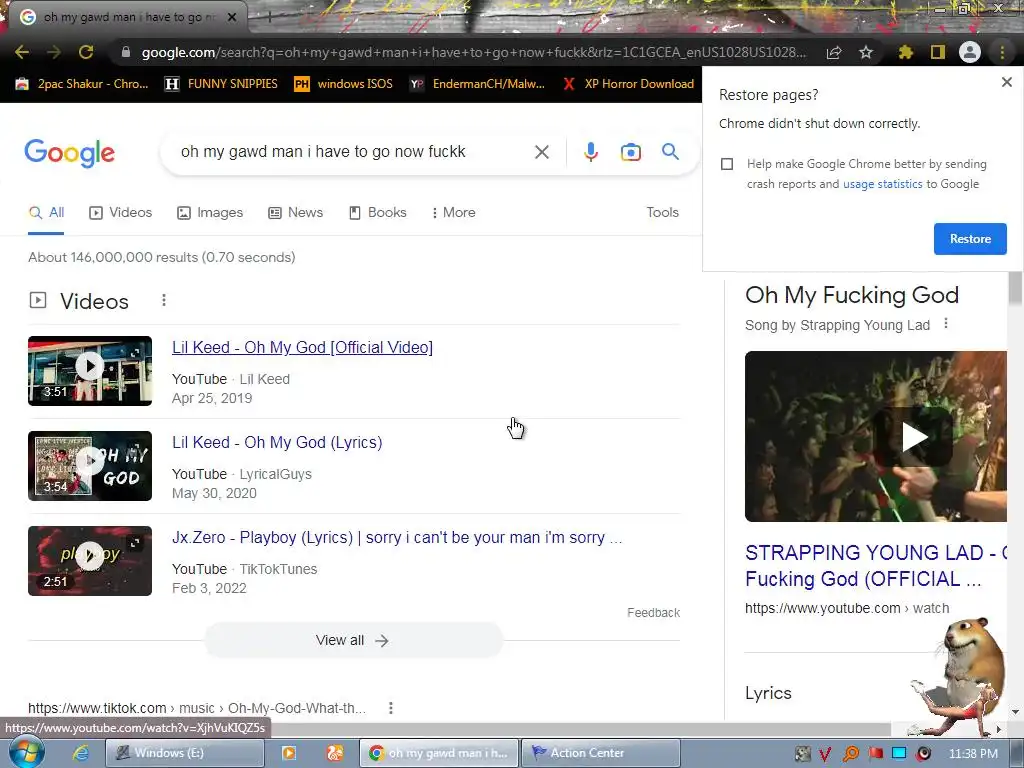Open the XP Horror Download bookmark

click(x=629, y=84)
